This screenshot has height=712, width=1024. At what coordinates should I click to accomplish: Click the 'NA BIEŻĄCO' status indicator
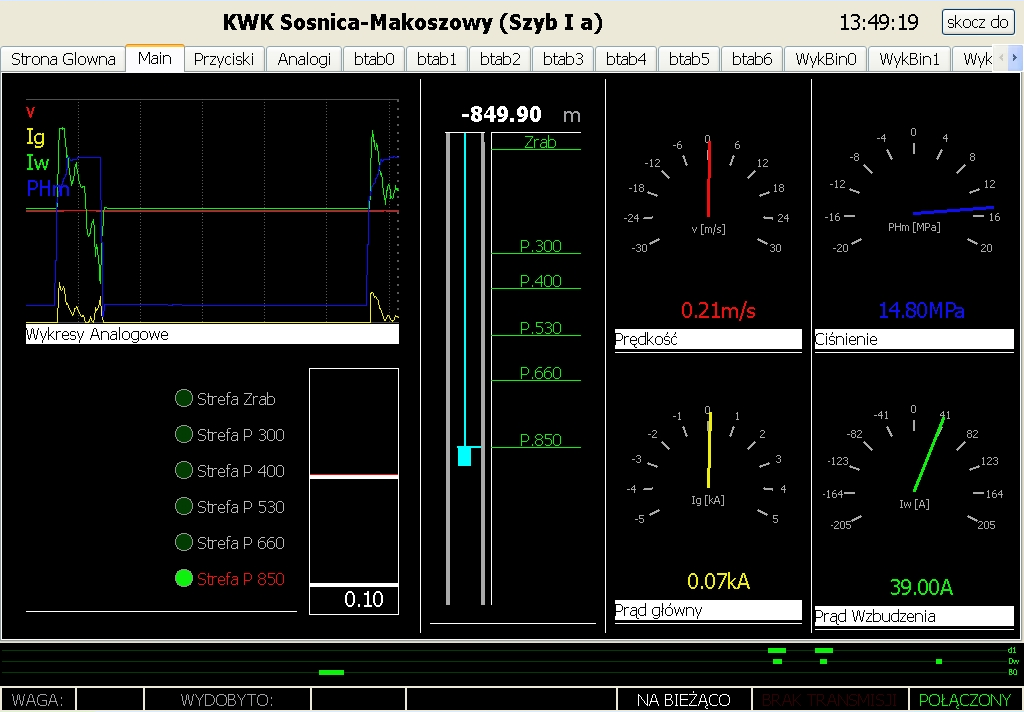(684, 700)
